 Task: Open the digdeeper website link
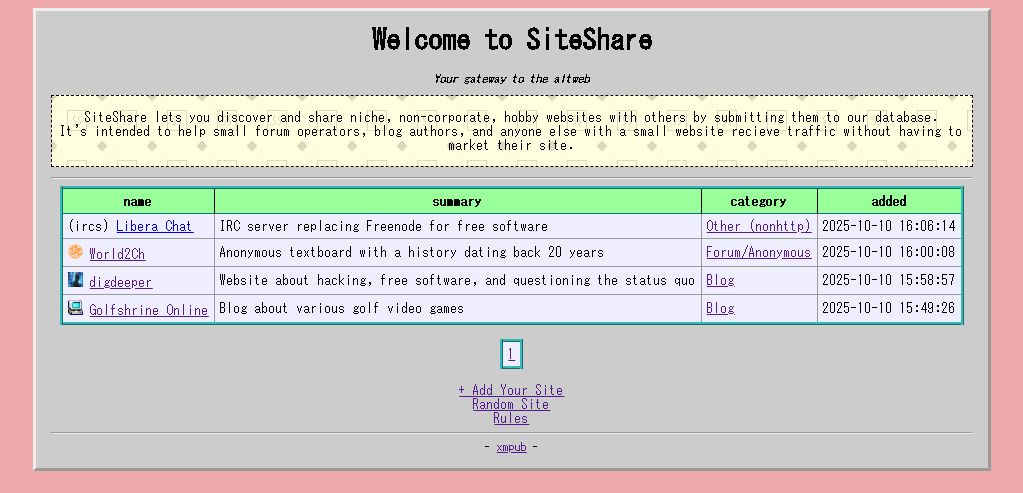click(x=120, y=282)
